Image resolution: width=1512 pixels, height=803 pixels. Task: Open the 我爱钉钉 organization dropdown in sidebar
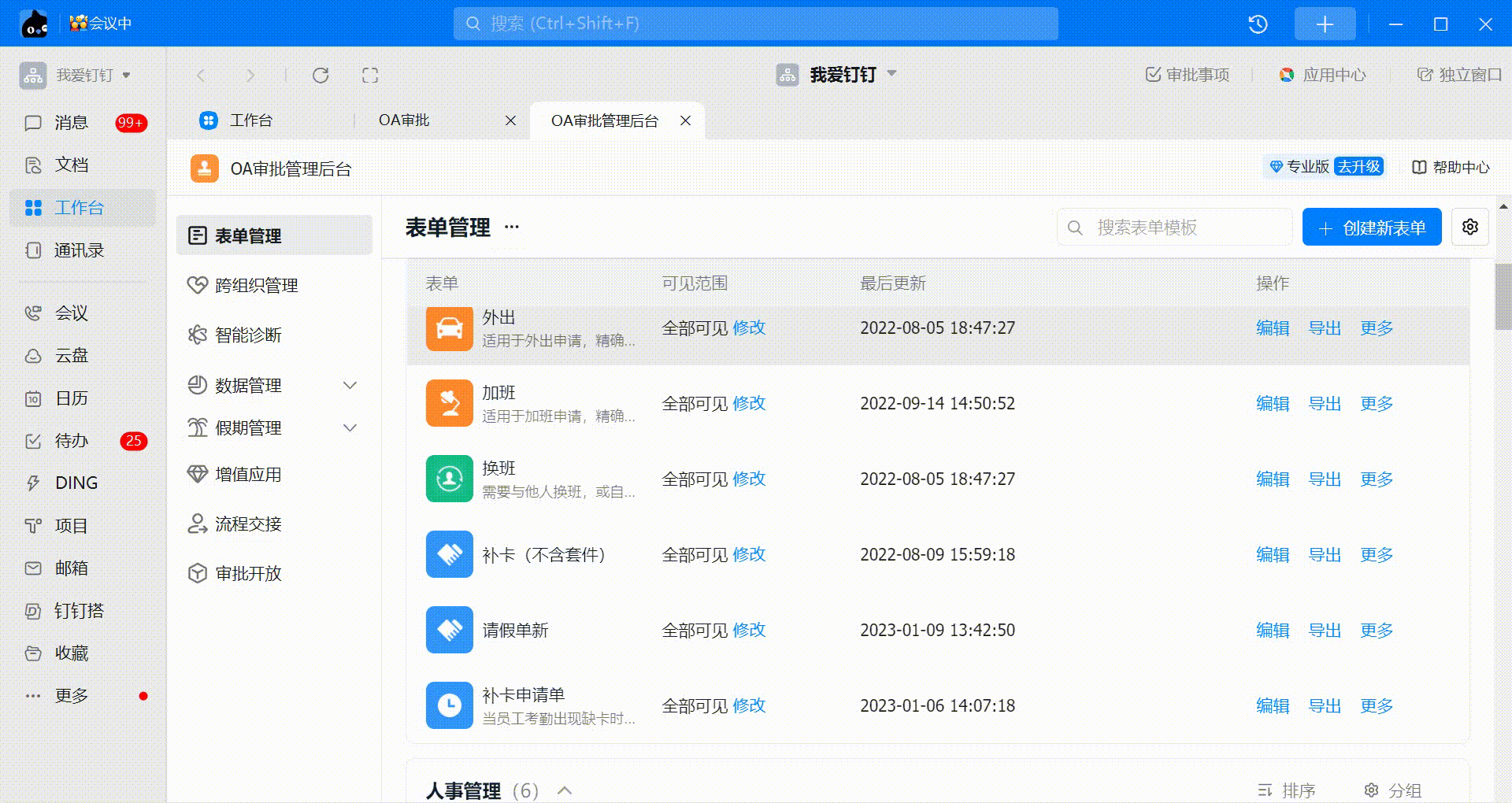point(76,76)
